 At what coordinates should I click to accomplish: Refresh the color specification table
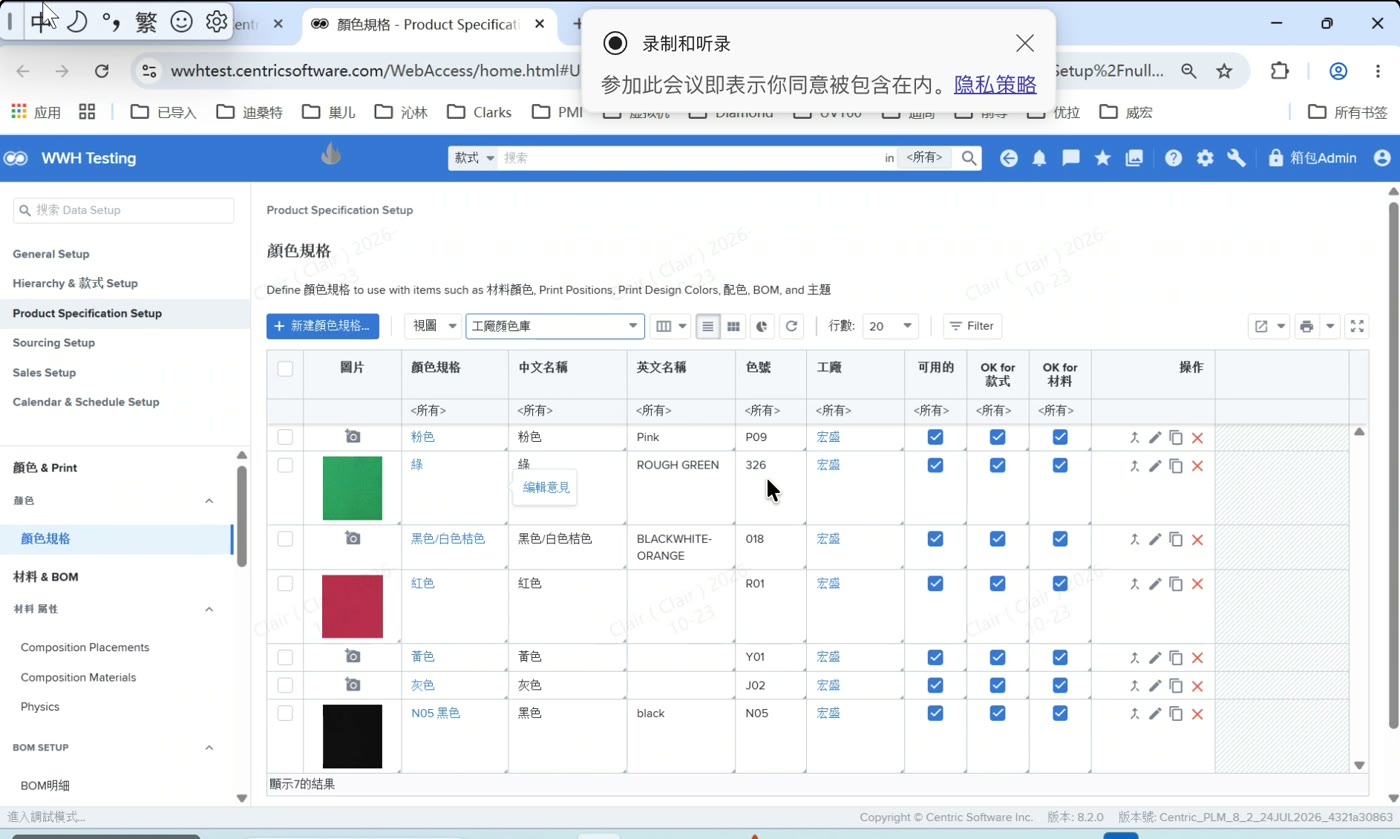coord(792,326)
